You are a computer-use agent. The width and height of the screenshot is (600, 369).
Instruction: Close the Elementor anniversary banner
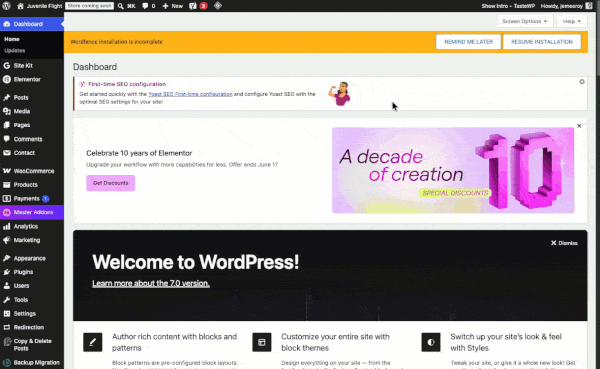coord(579,126)
